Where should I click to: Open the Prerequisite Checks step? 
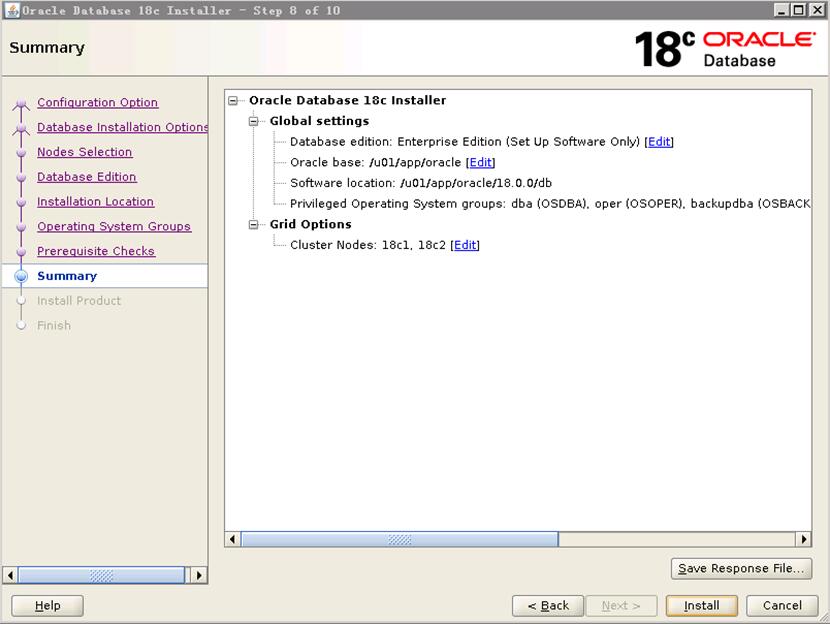(96, 251)
